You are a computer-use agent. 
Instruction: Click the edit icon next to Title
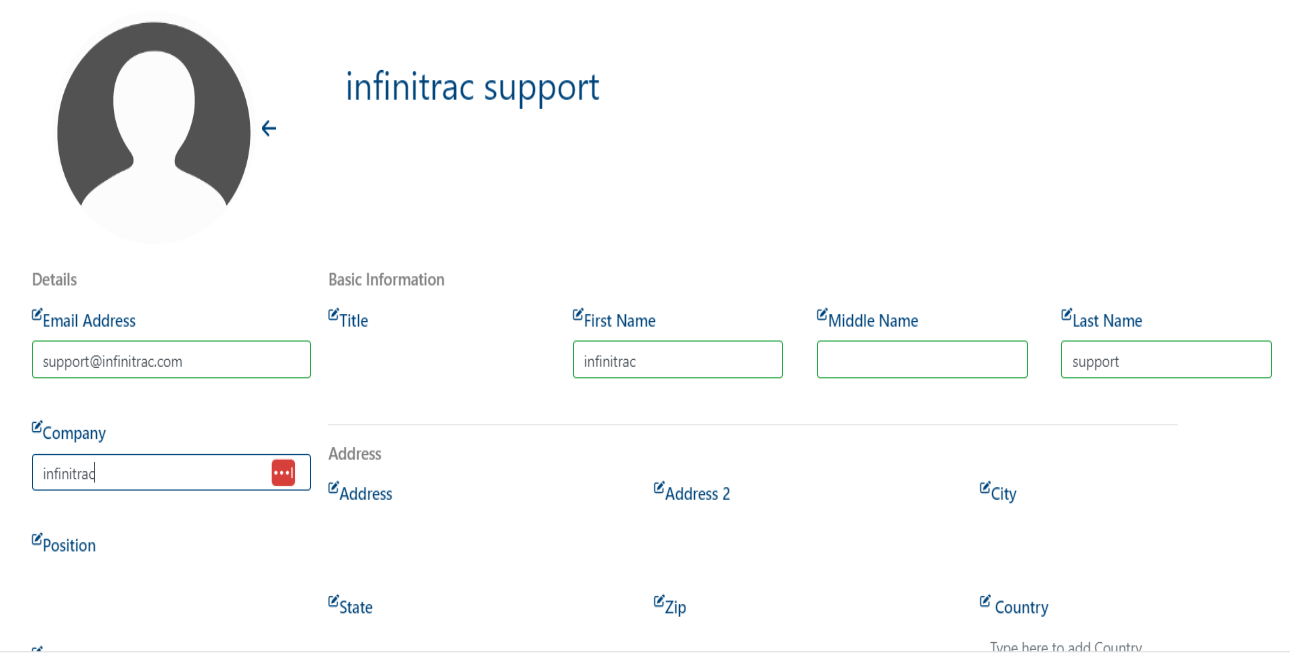point(334,315)
